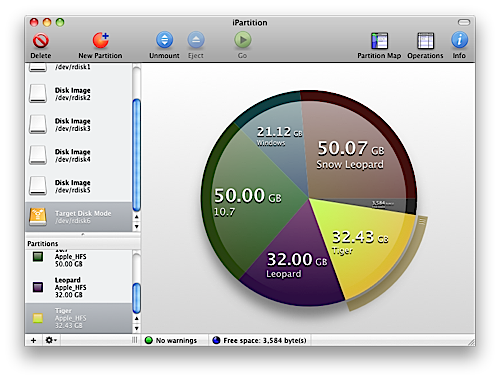
Task: Select the Target Disk Mode disk
Action: [x=79, y=217]
